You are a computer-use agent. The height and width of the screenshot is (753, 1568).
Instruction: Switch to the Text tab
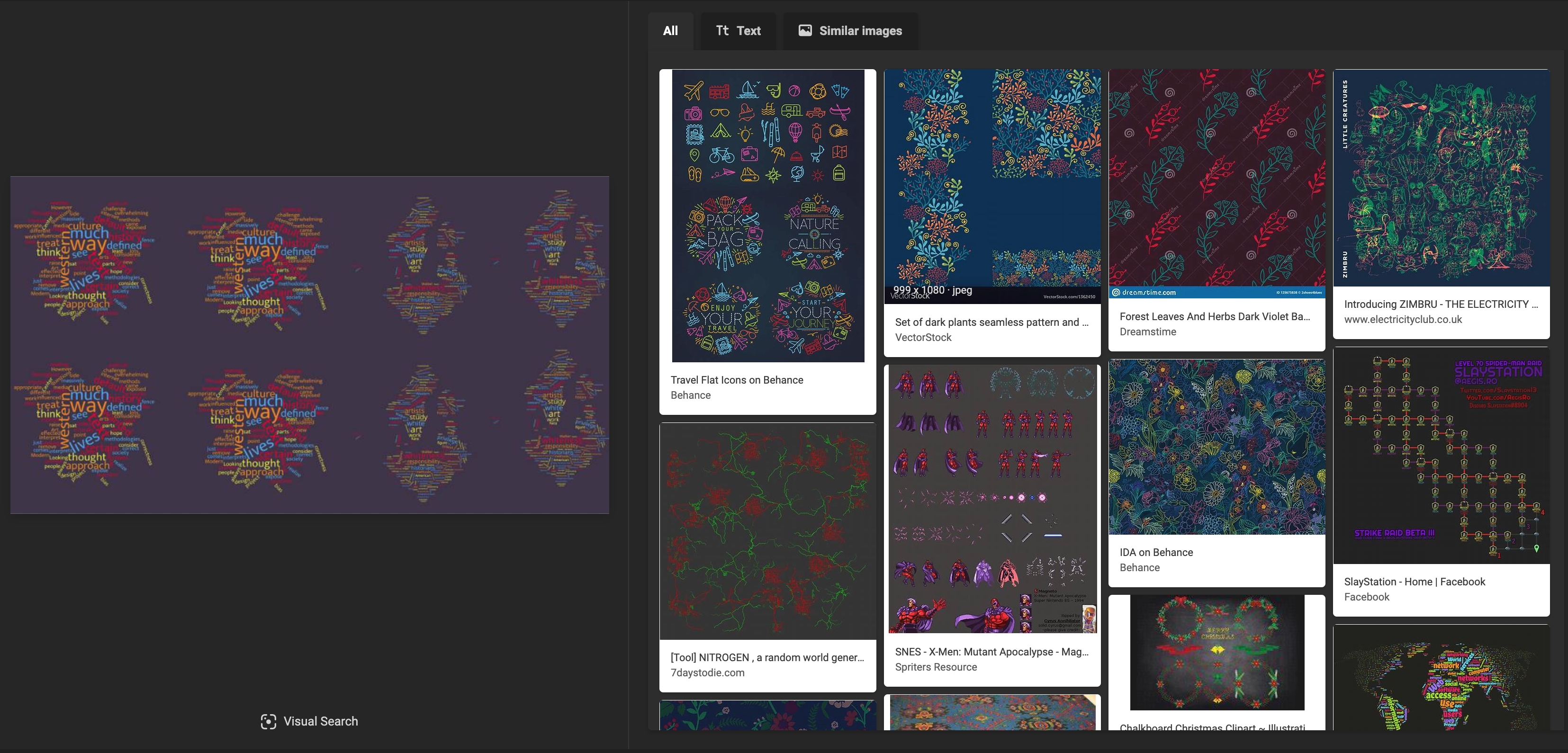point(738,30)
